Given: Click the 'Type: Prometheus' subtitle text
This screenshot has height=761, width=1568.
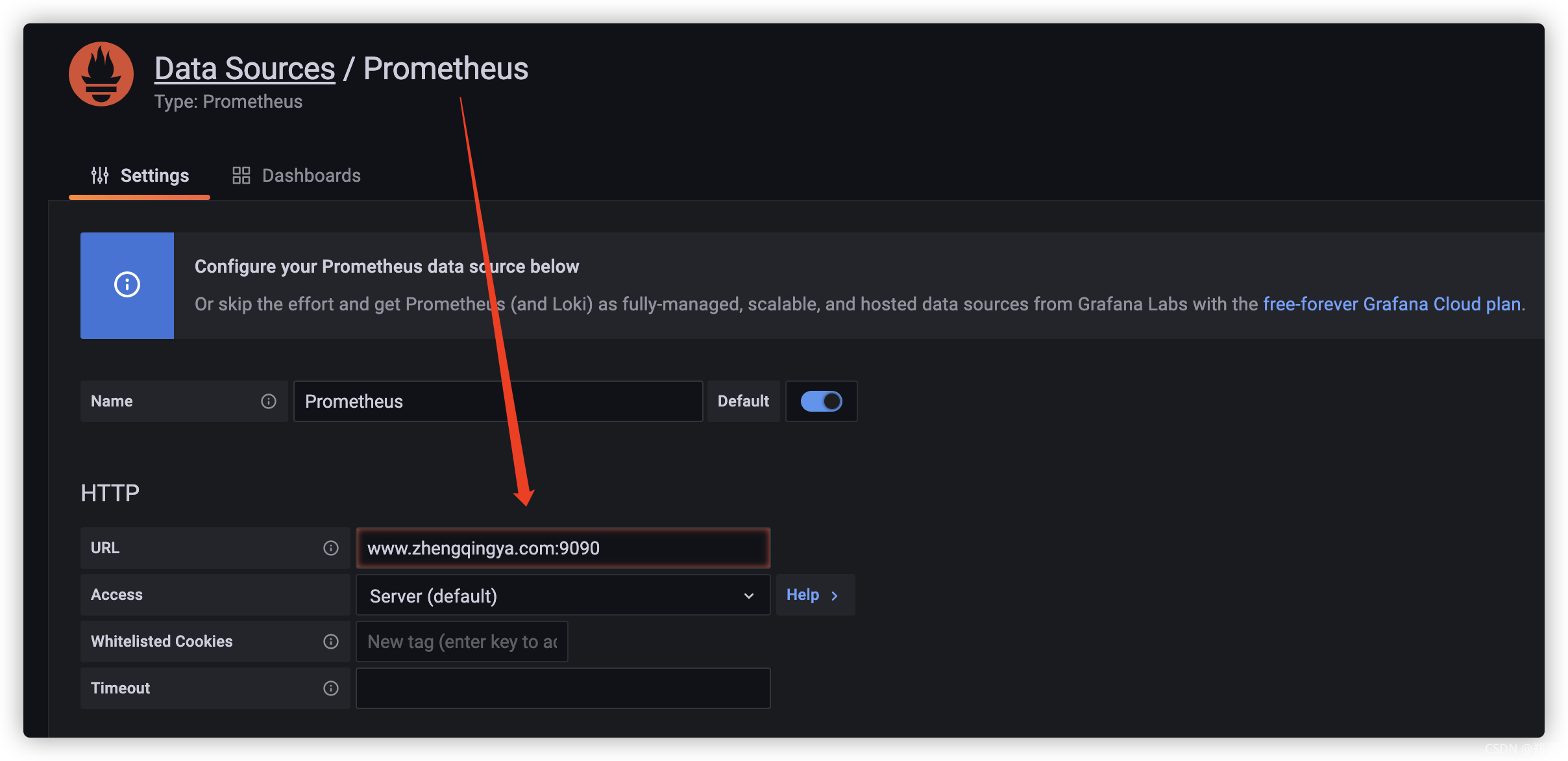Looking at the screenshot, I should coord(228,102).
